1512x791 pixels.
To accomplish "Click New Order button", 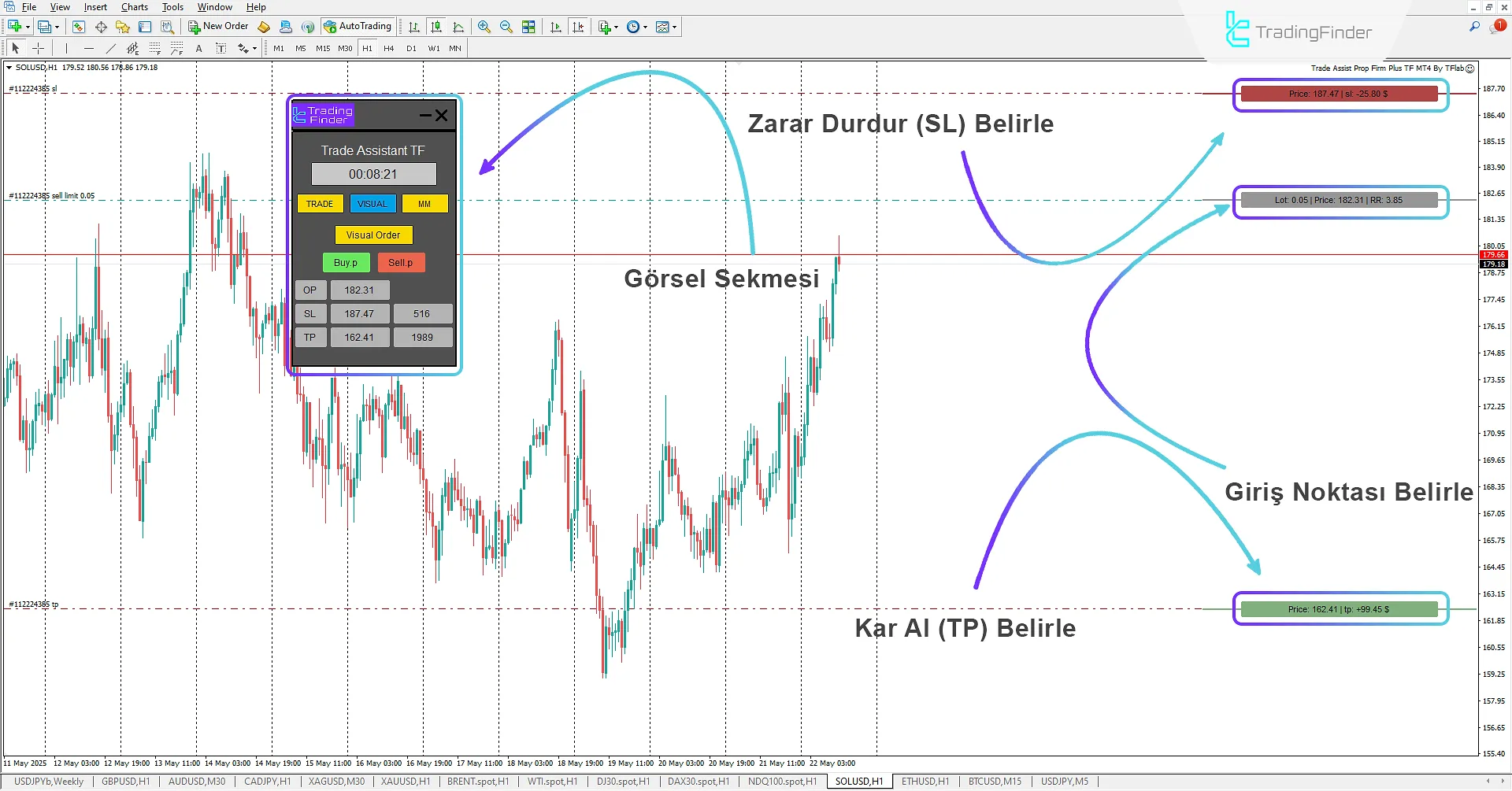I will (218, 27).
